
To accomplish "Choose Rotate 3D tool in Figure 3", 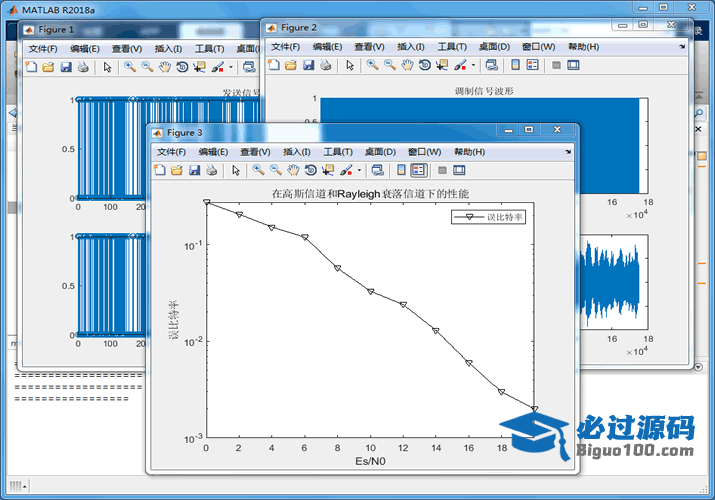I will [x=311, y=170].
